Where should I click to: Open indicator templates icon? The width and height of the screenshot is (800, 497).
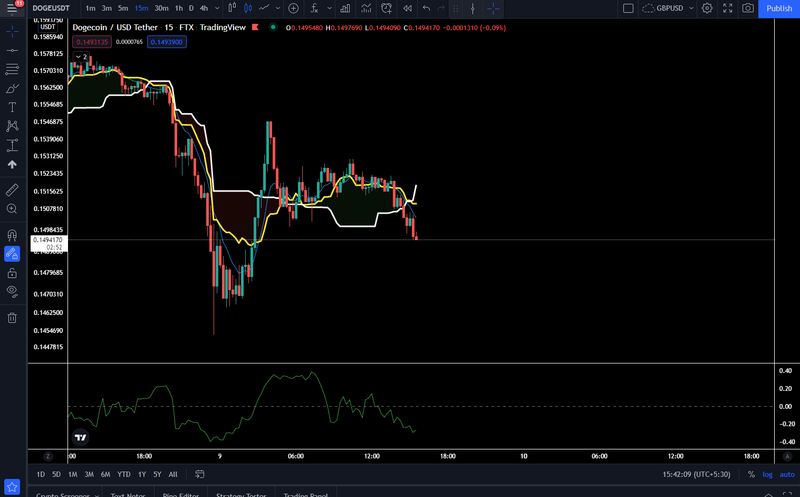pos(366,8)
